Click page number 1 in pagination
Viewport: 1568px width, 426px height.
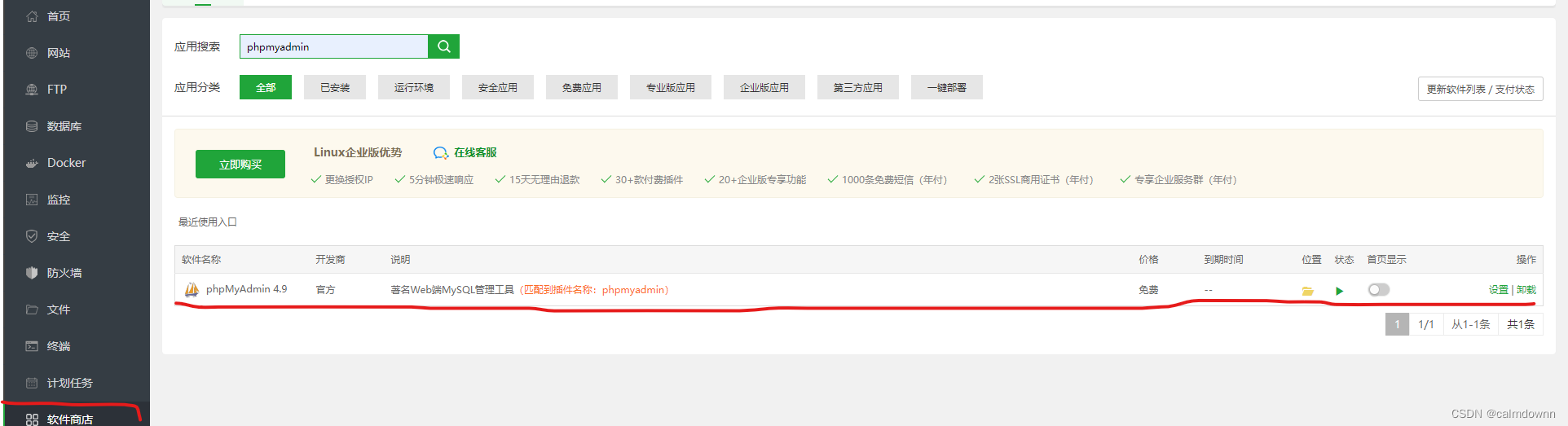click(x=1397, y=324)
